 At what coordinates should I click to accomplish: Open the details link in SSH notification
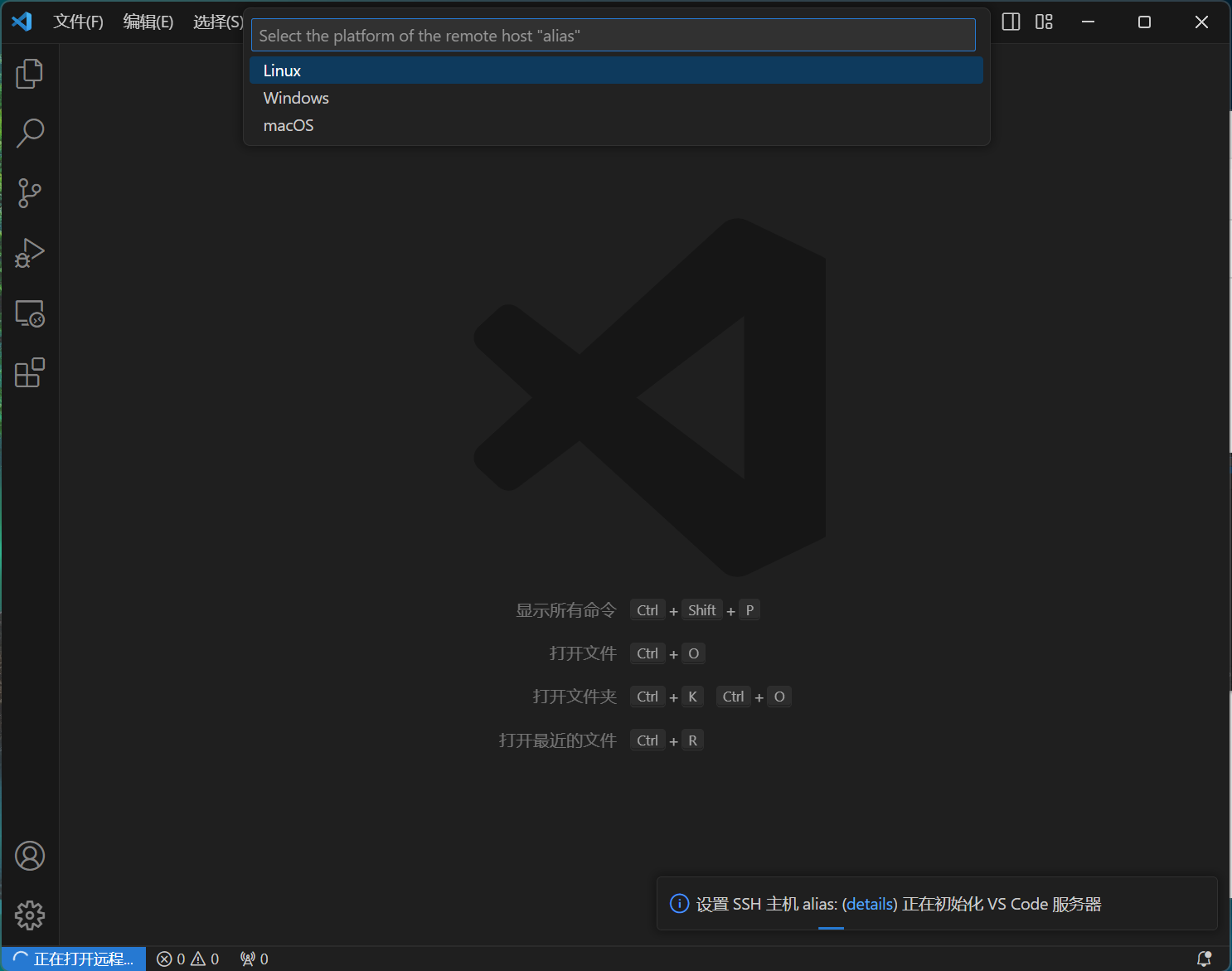click(870, 904)
